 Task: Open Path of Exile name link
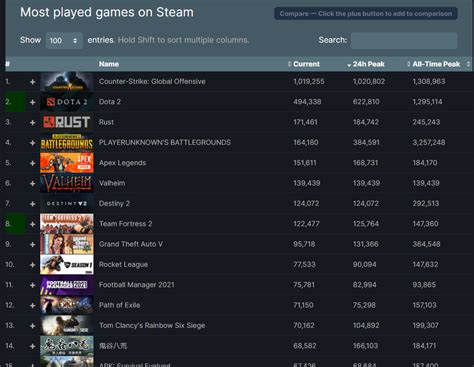pos(119,305)
